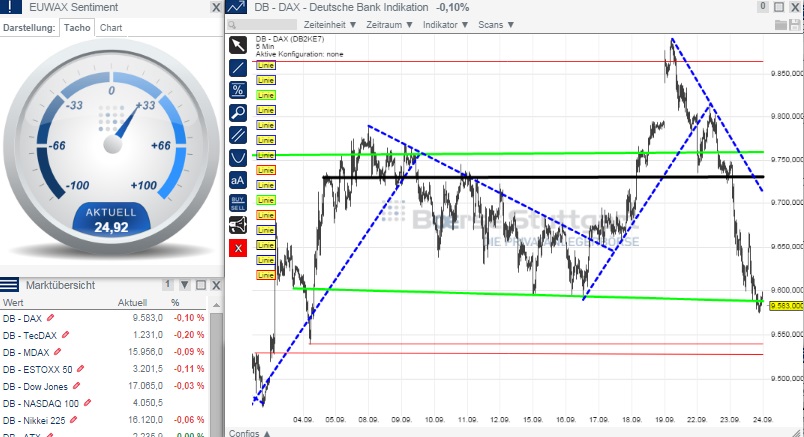Select the aA text annotation tool

(238, 180)
